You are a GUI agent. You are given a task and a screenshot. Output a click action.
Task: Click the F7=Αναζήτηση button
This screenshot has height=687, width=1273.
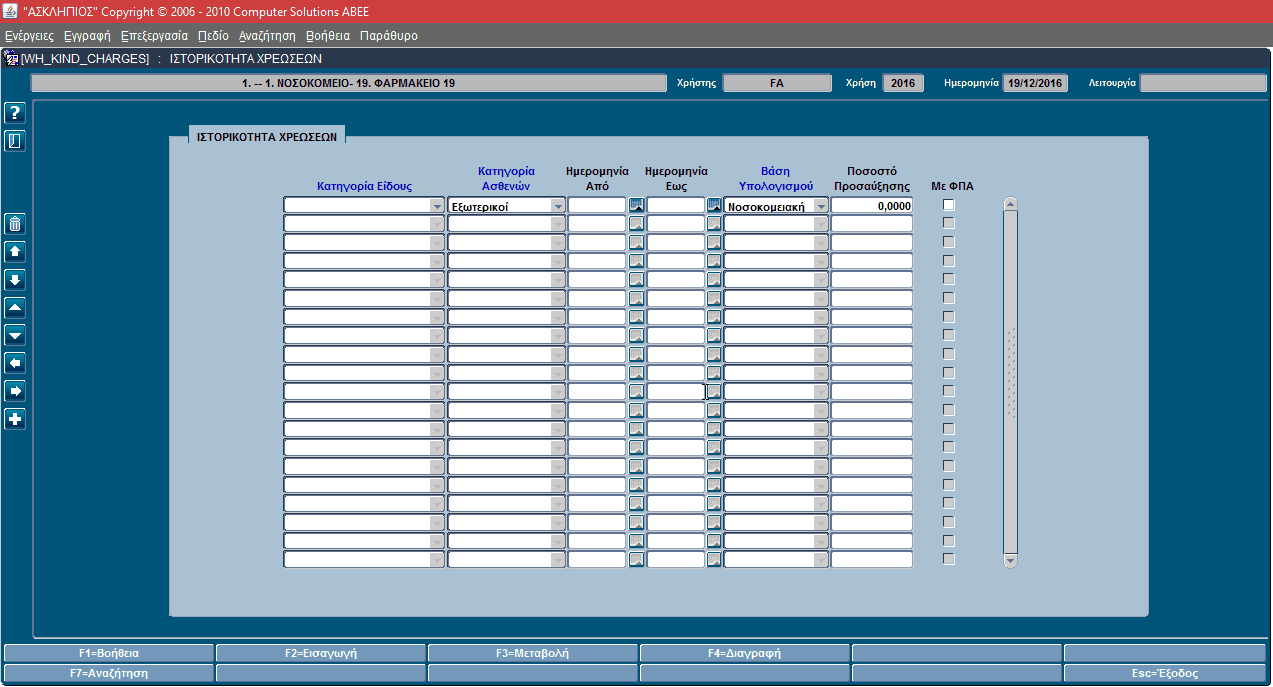(x=109, y=673)
